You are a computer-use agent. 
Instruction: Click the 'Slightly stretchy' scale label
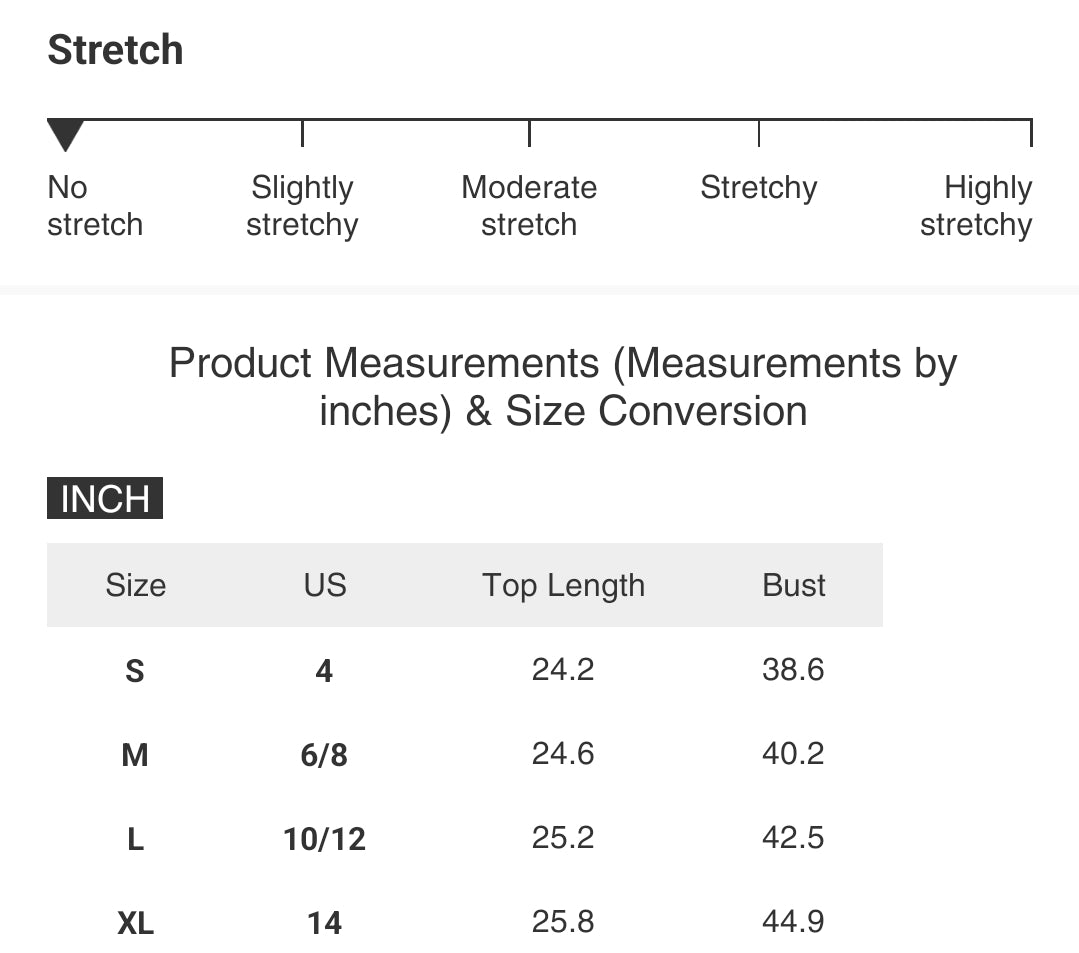(x=302, y=206)
